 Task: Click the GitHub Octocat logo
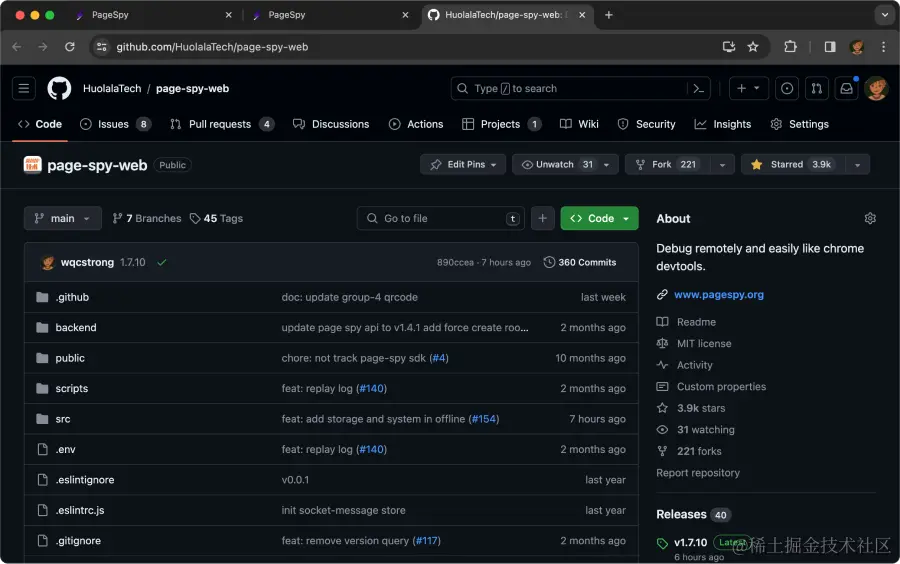[x=59, y=88]
